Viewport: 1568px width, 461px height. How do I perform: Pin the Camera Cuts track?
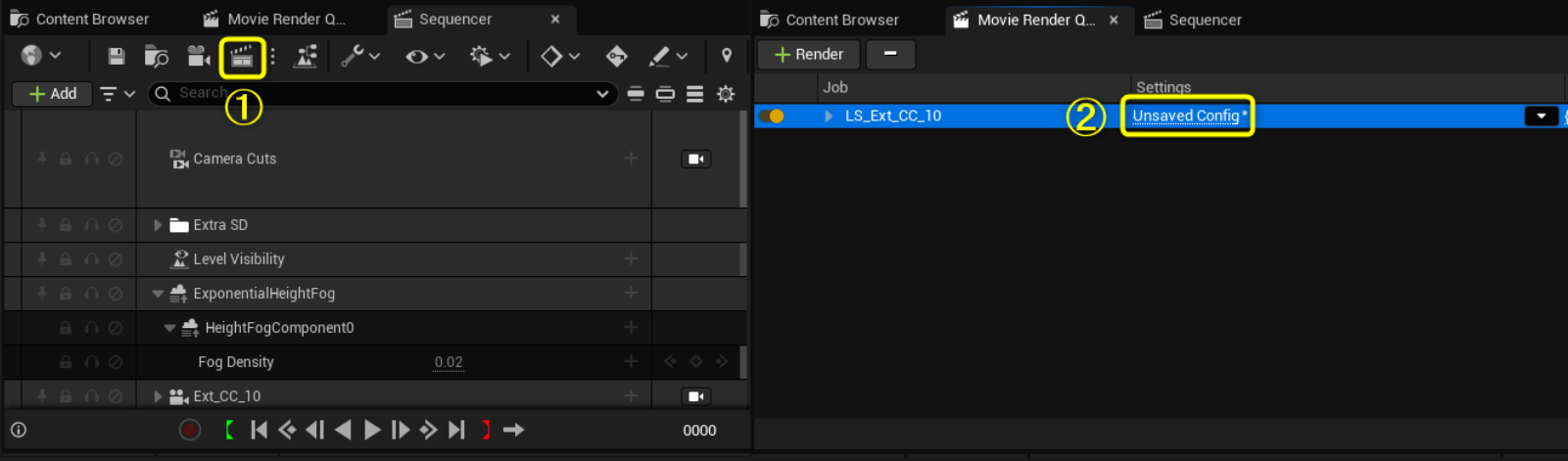point(42,159)
